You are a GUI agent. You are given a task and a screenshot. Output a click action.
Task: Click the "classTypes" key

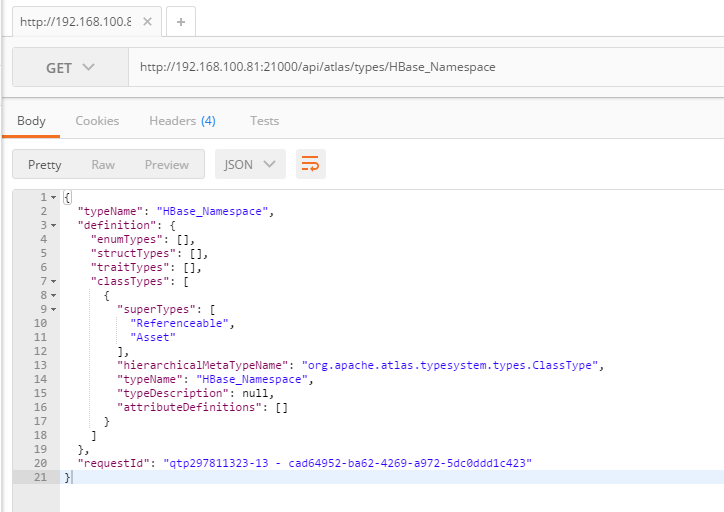point(130,281)
